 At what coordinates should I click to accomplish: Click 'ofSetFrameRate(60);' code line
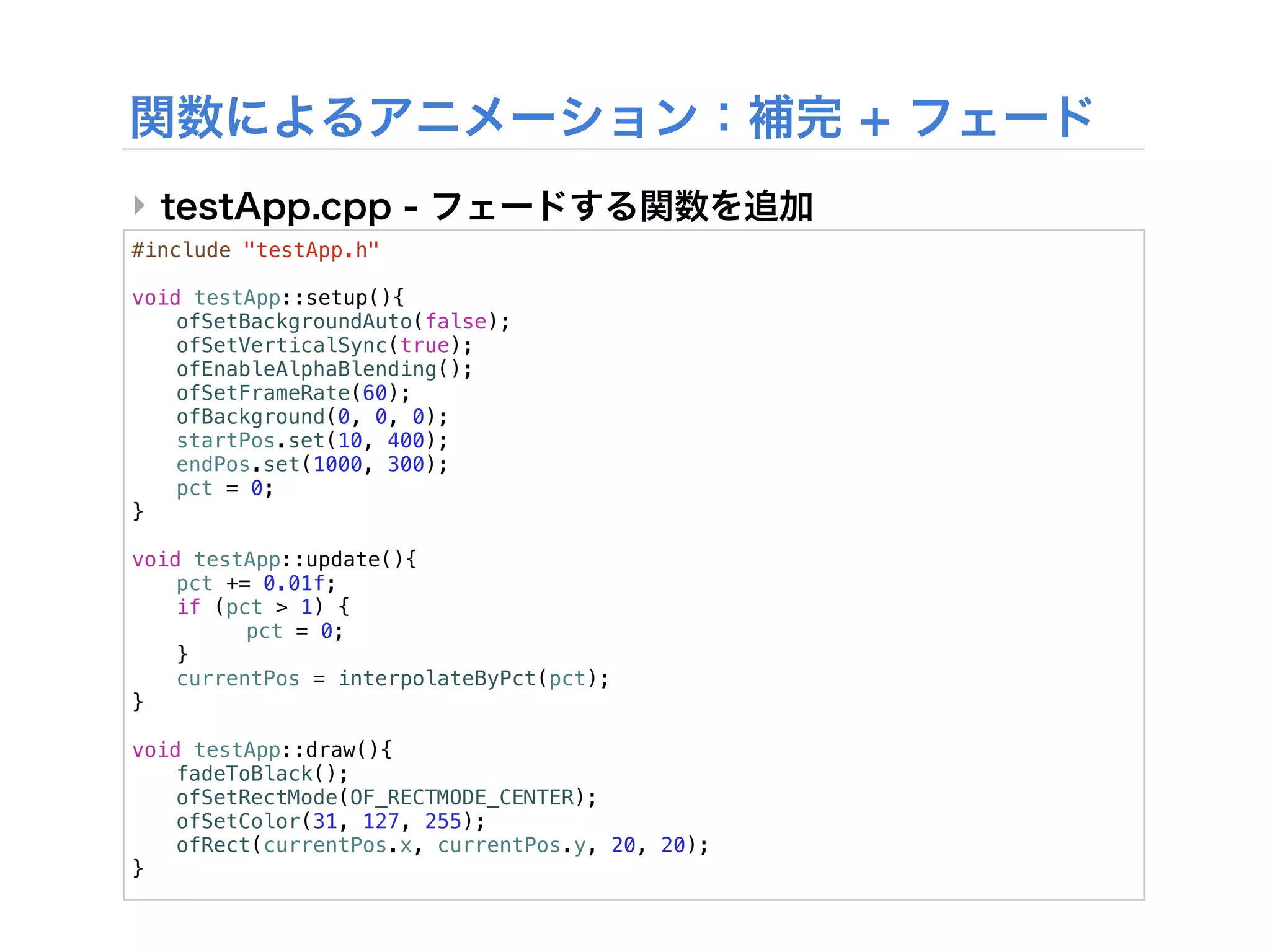pos(293,393)
